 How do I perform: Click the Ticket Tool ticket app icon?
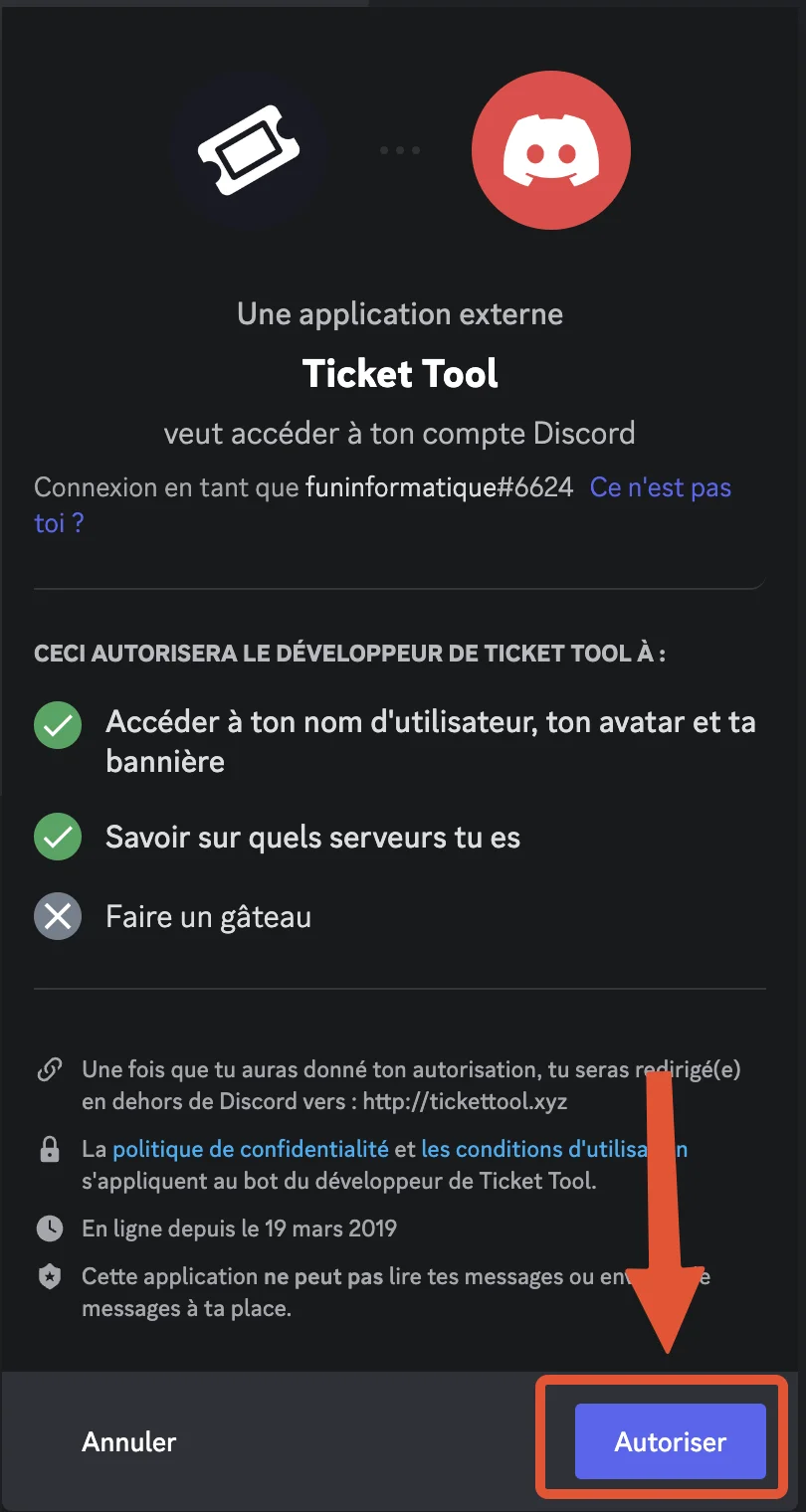248,150
